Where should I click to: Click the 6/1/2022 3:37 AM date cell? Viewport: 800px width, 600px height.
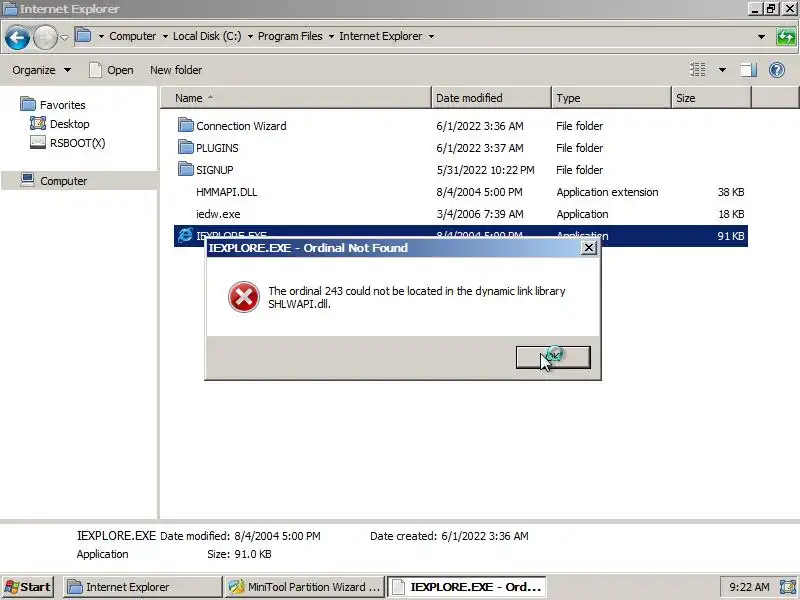(480, 148)
